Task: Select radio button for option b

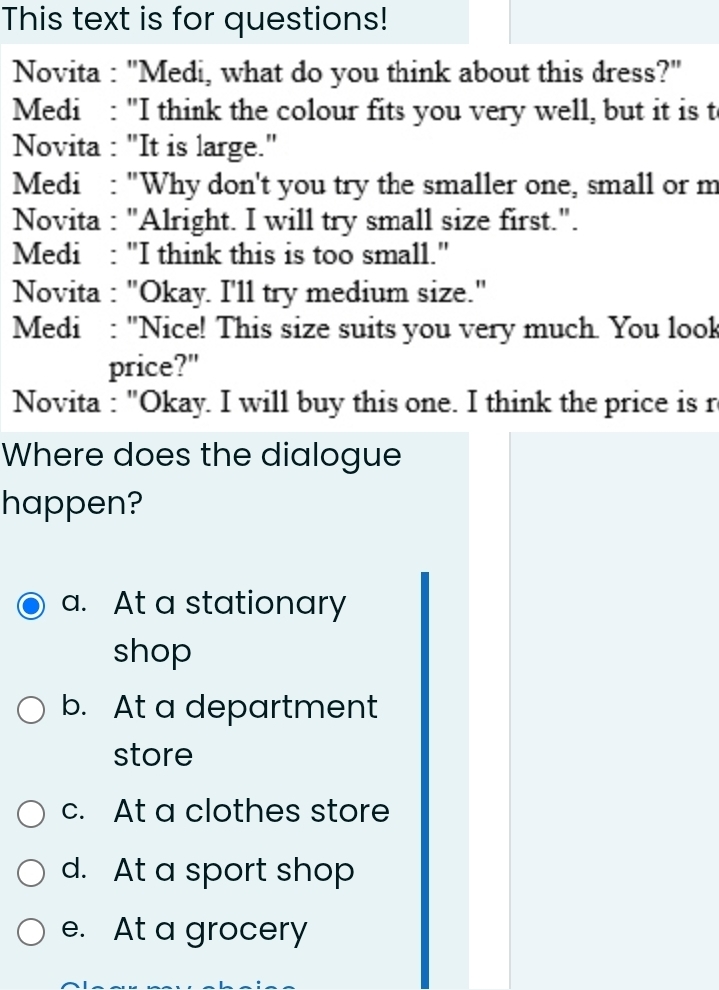Action: [31, 710]
